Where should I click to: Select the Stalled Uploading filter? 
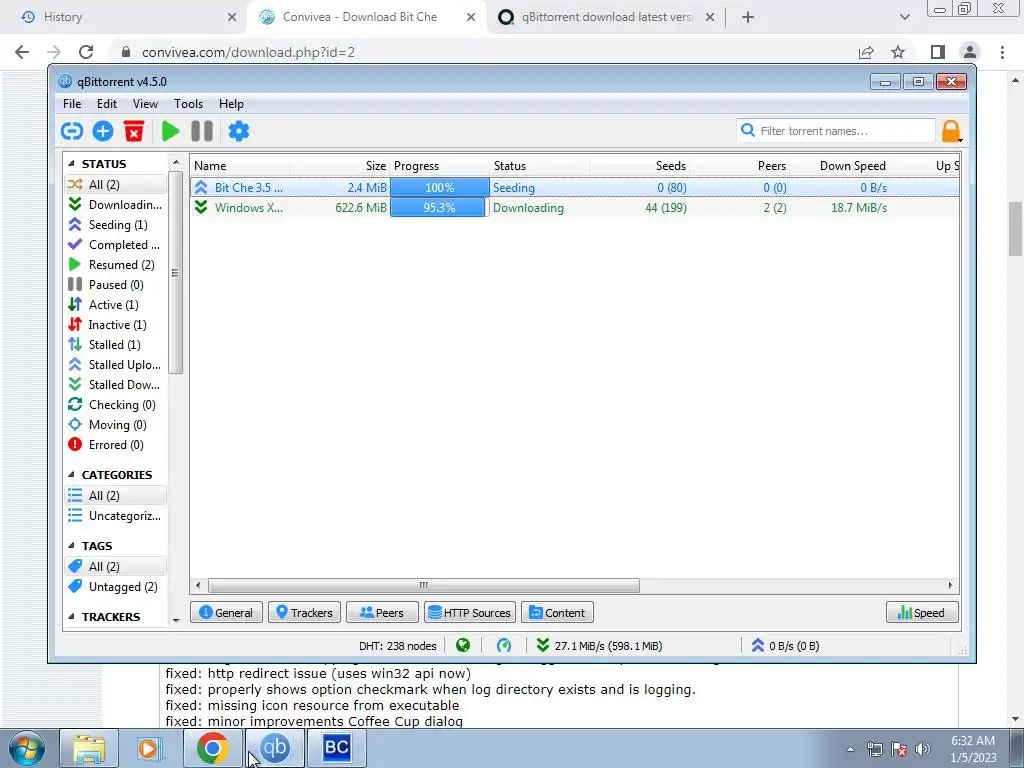[116, 365]
